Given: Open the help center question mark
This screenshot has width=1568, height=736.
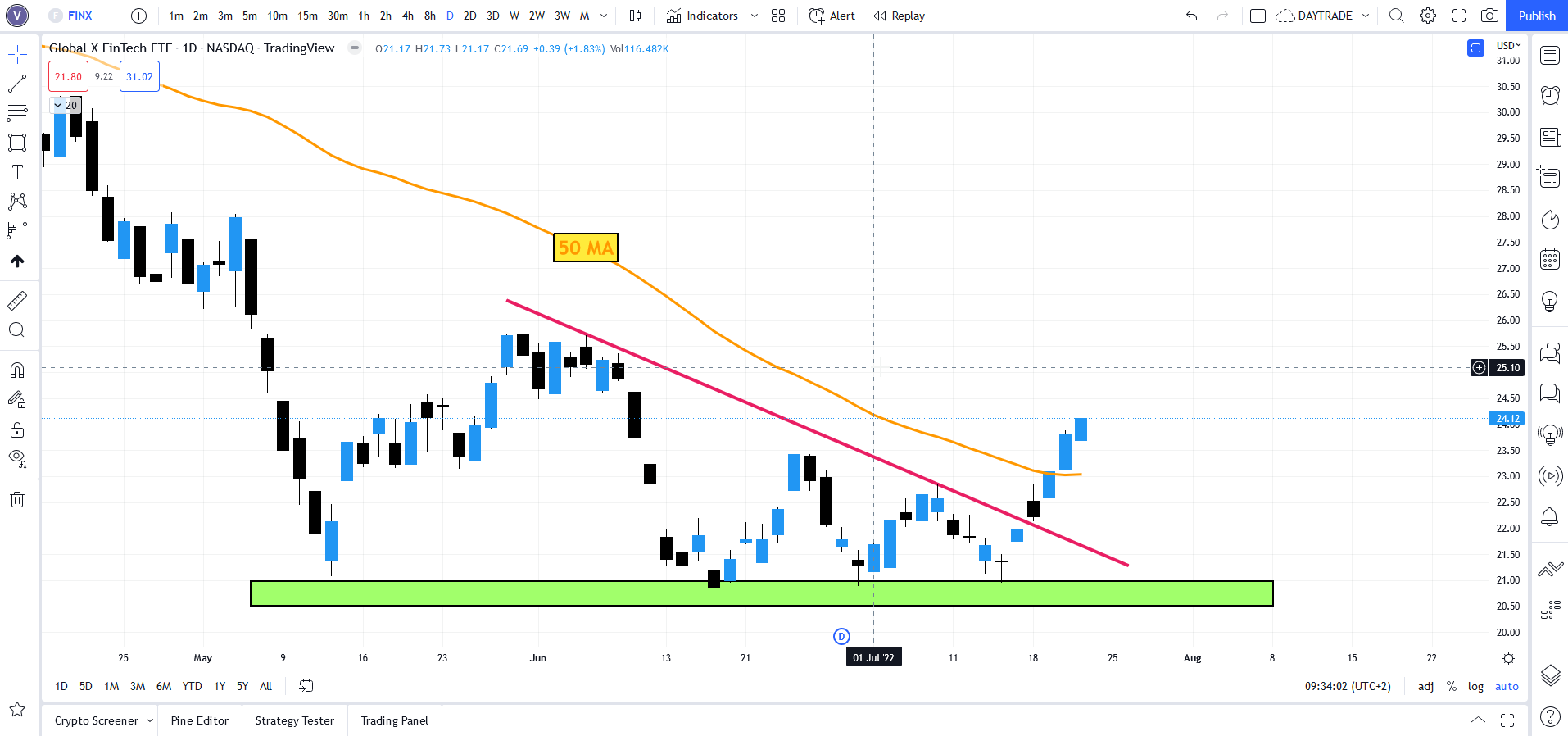Looking at the screenshot, I should 1550,716.
